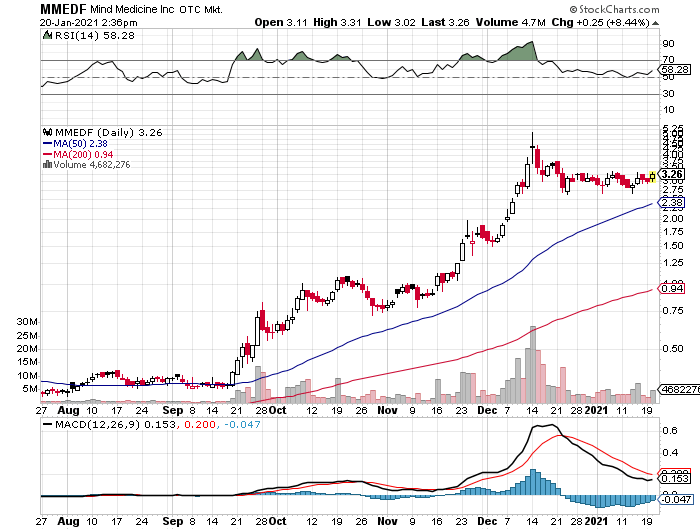Screen dimensions: 700x530
Task: Click the -0.047 MACD histogram axis tag
Action: pyautogui.click(x=676, y=499)
